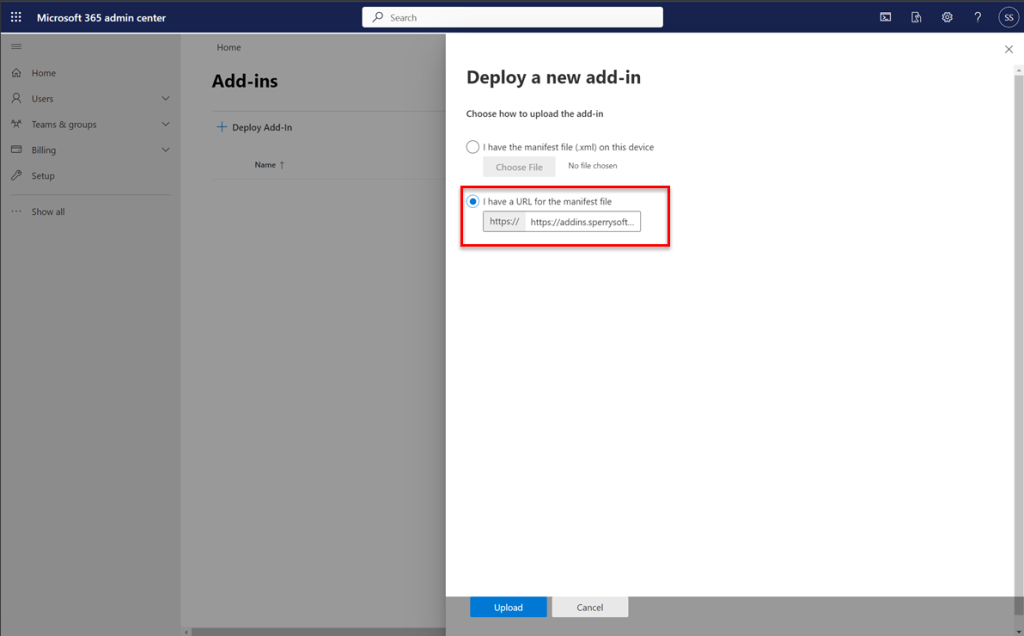Select manifest file on this device option
This screenshot has width=1024, height=636.
(472, 146)
